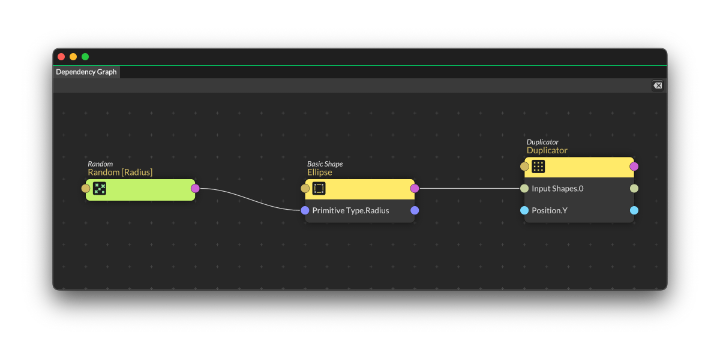Image resolution: width=720 pixels, height=360 pixels.
Task: Click tan input port of Random node
Action: [x=85, y=188]
